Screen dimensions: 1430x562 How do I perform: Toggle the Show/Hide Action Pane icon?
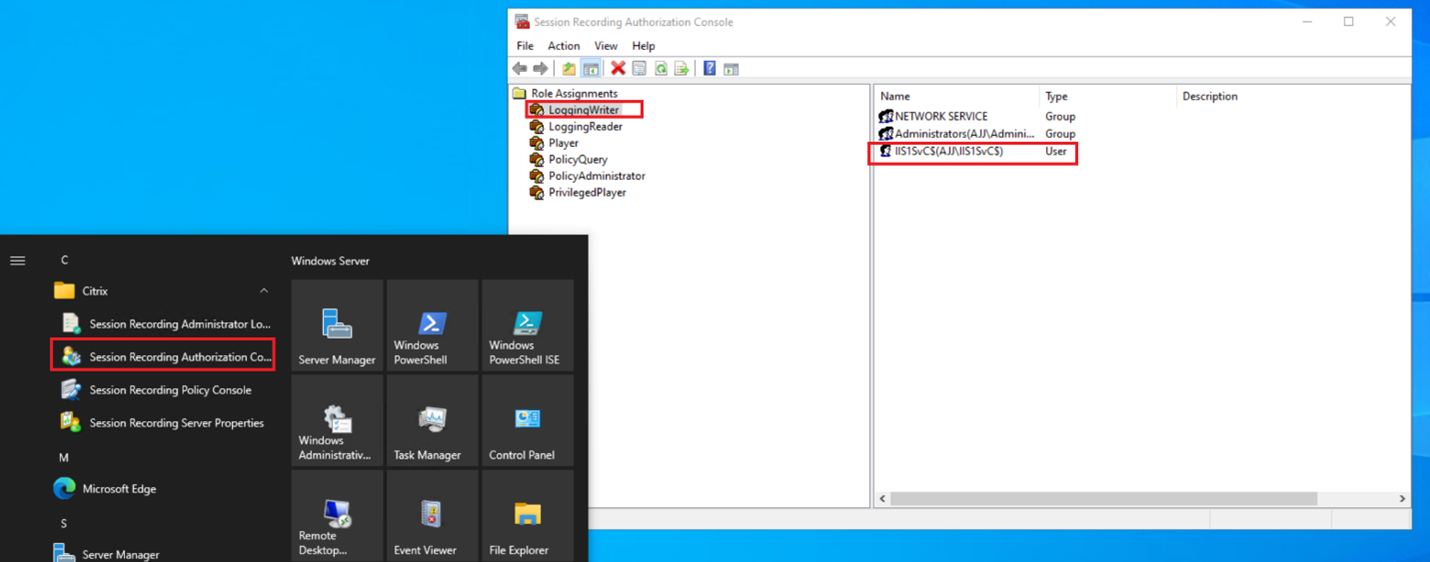coord(731,69)
